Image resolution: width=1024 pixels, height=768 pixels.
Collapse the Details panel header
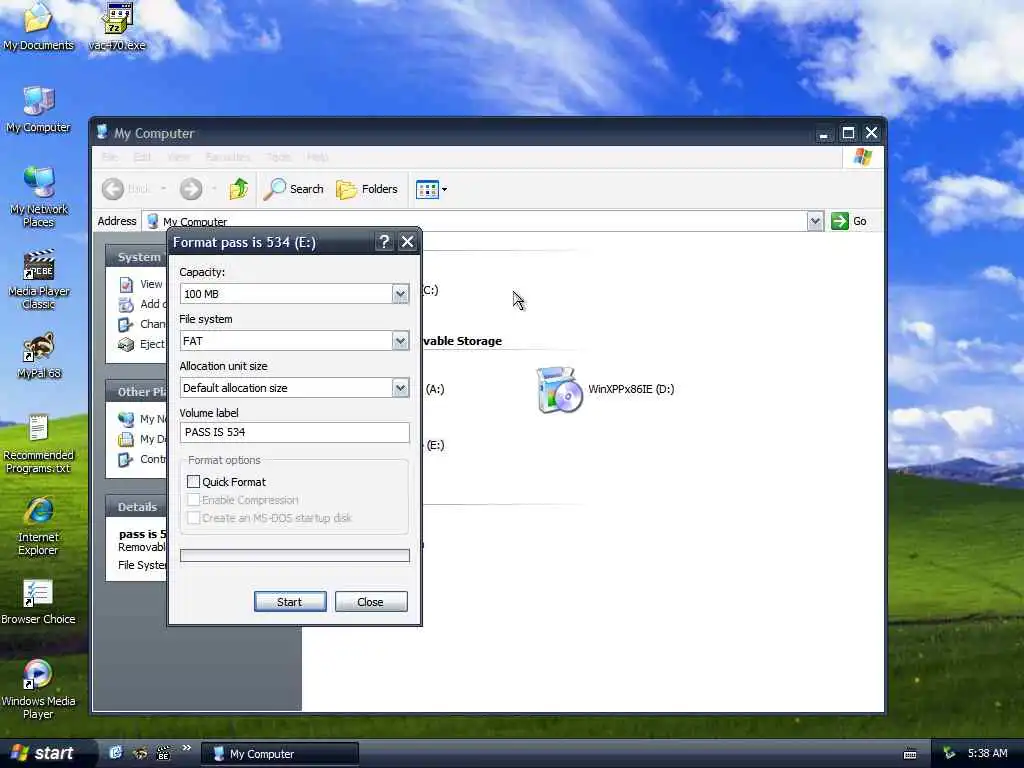[x=136, y=507]
